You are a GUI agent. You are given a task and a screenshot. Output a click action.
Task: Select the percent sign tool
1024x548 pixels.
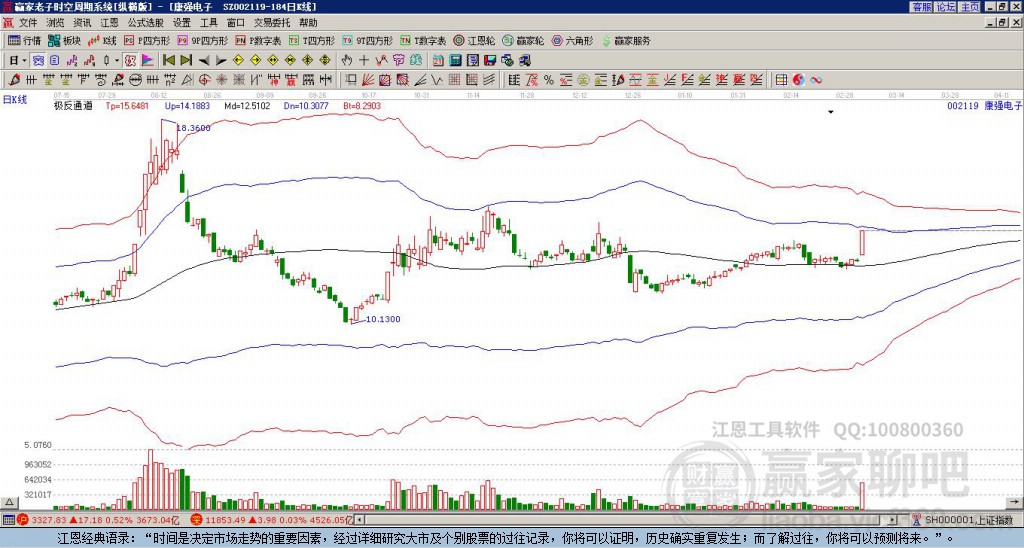[x=549, y=80]
